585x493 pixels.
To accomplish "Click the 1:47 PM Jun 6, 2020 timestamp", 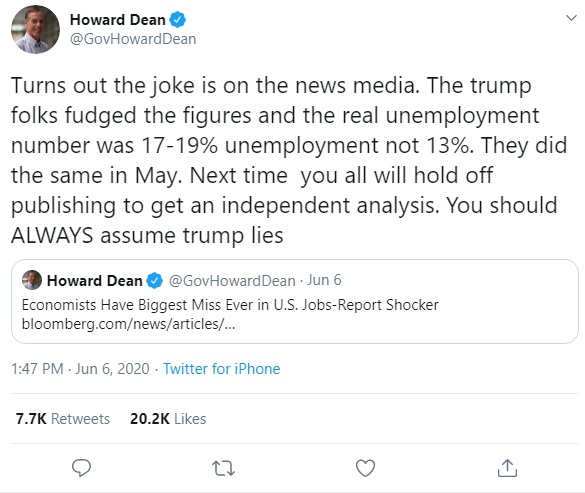I will 80,369.
